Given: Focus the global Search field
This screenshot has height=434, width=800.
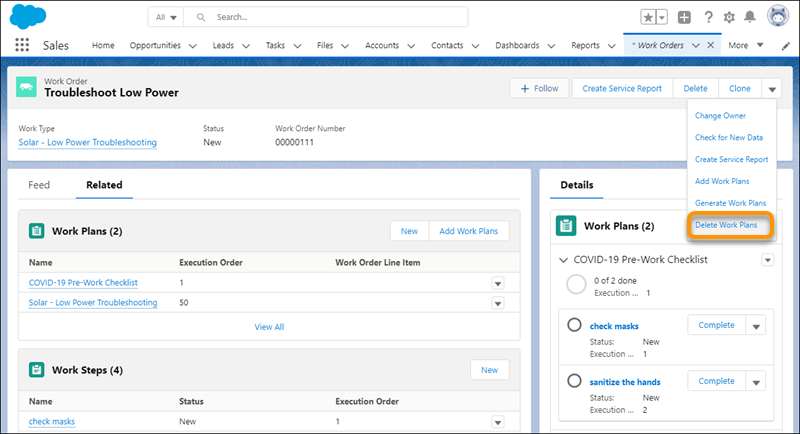Looking at the screenshot, I should [x=326, y=17].
